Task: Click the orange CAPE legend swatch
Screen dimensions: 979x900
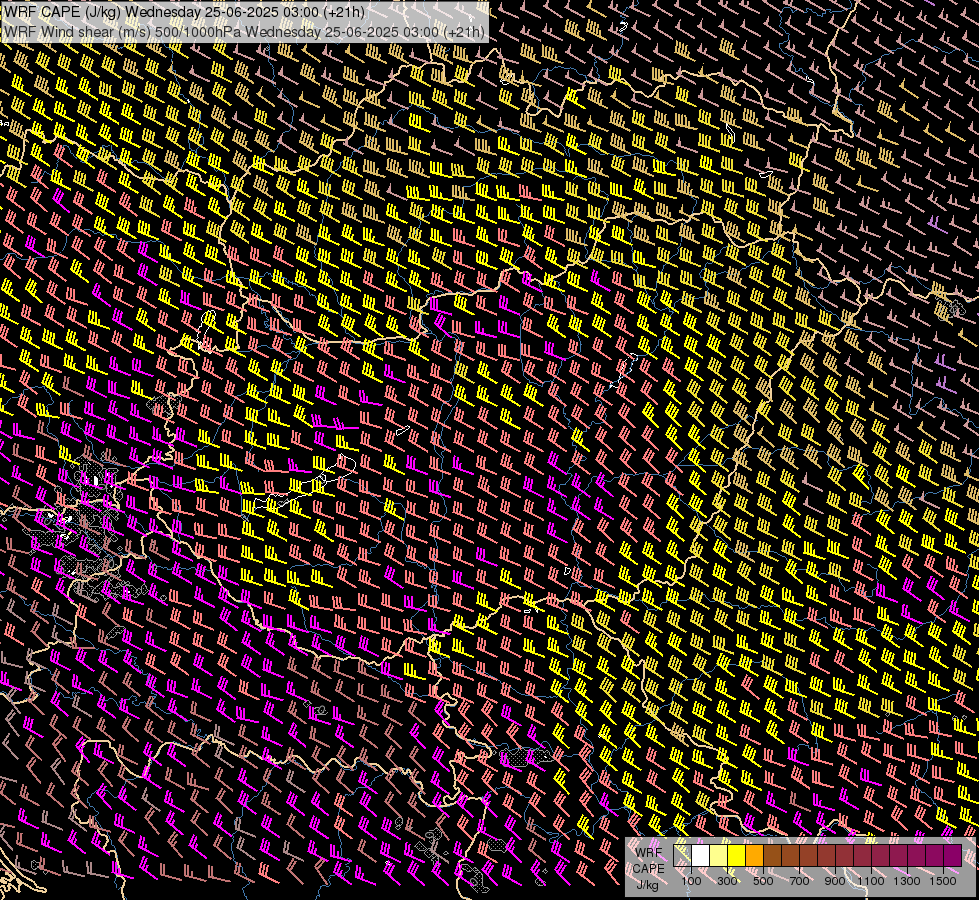Action: tap(754, 855)
